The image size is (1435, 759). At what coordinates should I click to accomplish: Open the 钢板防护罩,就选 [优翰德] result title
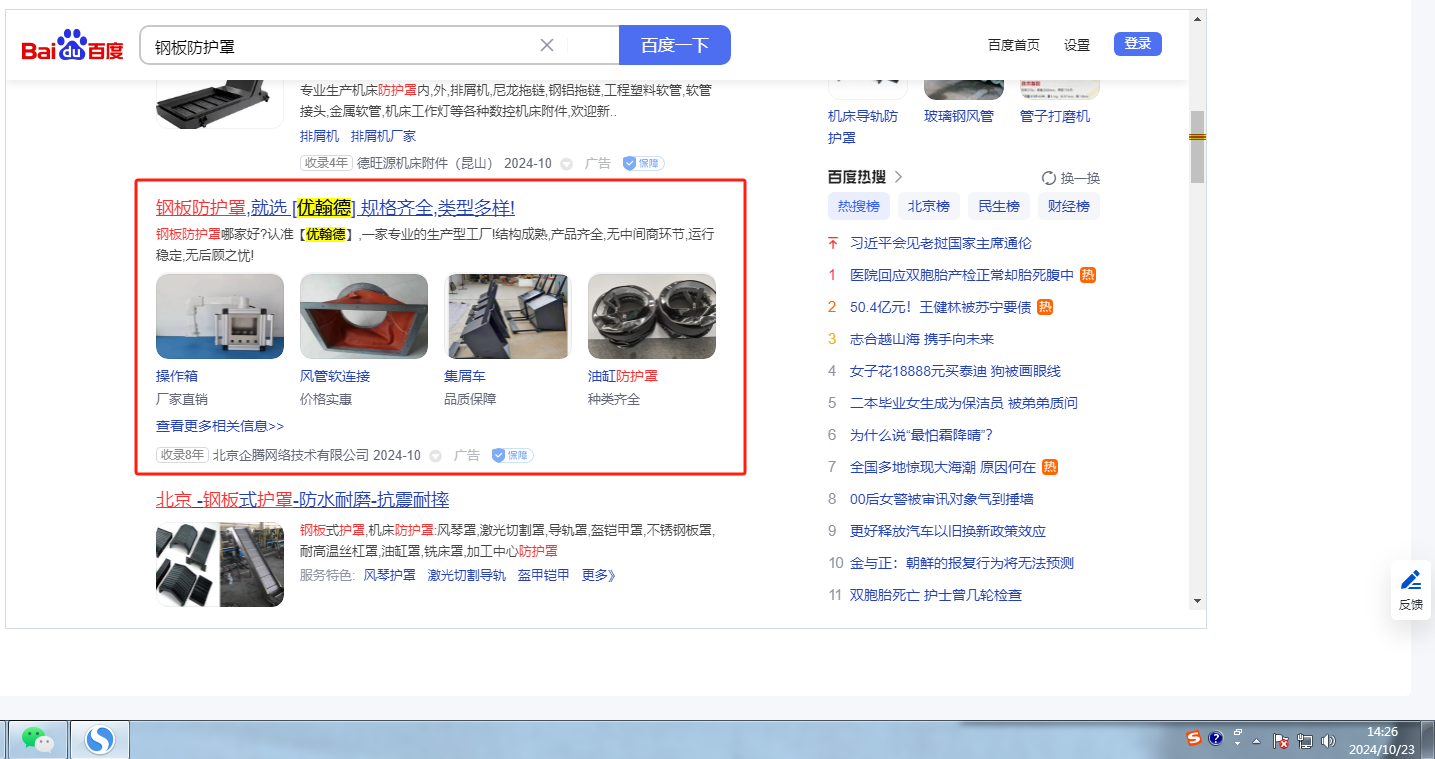(335, 208)
